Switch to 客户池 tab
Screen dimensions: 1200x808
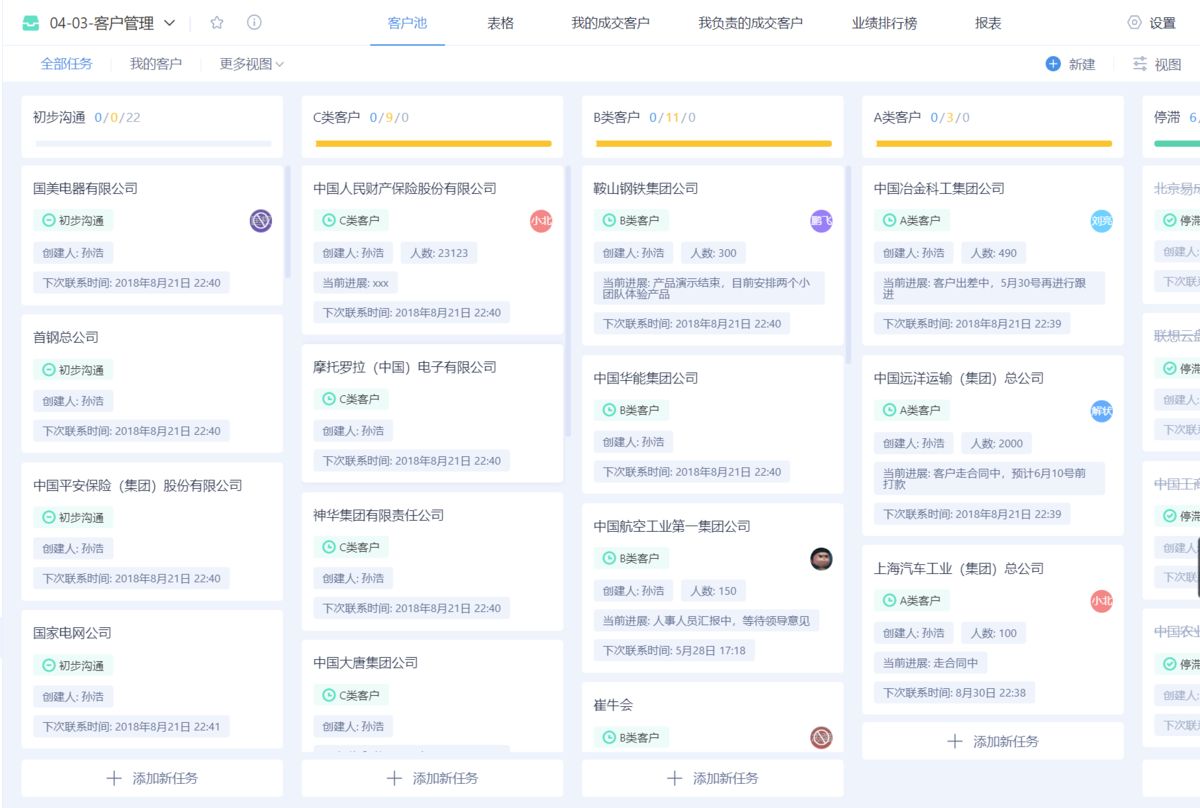(x=406, y=23)
